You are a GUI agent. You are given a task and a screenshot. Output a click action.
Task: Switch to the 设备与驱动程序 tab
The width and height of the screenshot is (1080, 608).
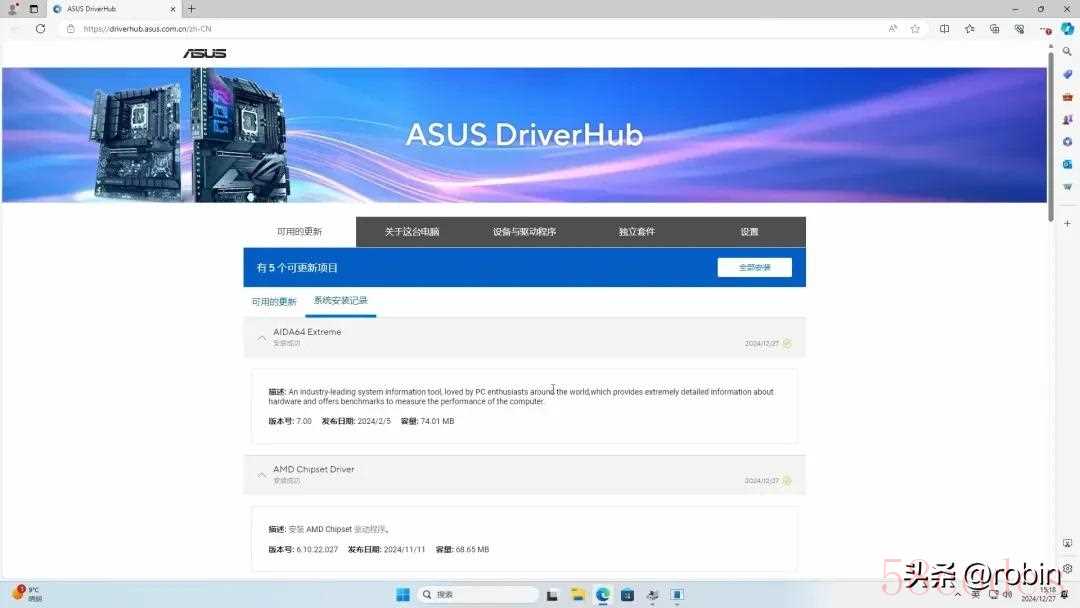point(524,232)
